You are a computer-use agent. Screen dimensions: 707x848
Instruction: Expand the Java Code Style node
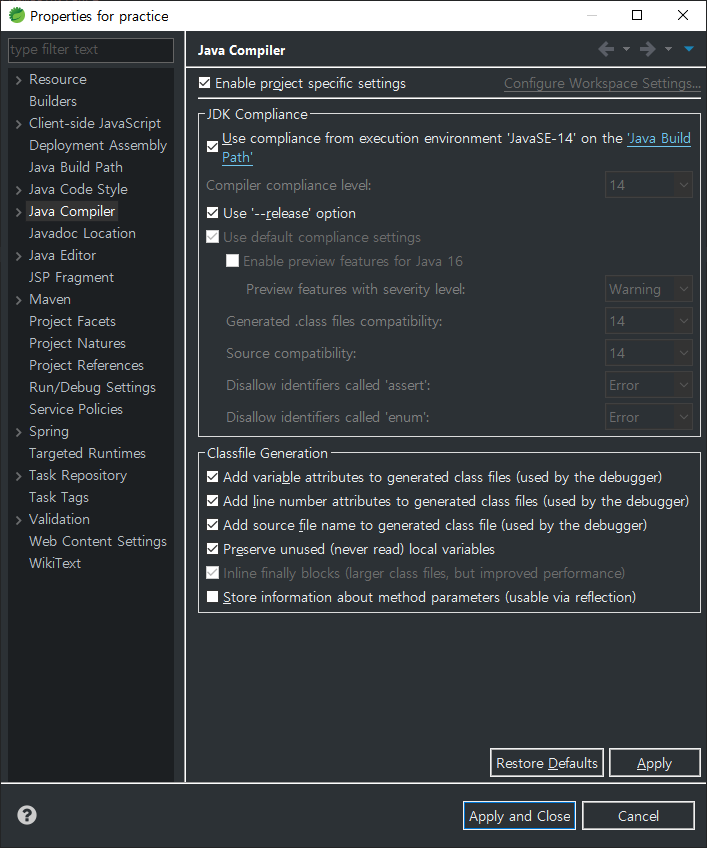coord(19,190)
